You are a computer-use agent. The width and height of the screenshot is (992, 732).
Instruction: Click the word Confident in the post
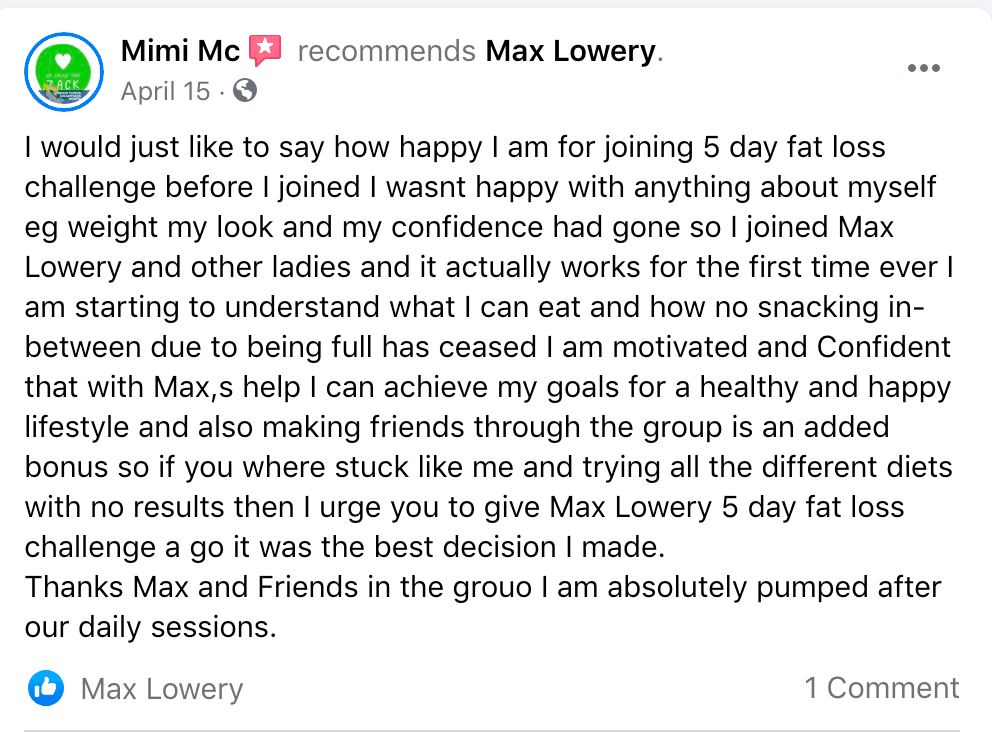pos(883,347)
